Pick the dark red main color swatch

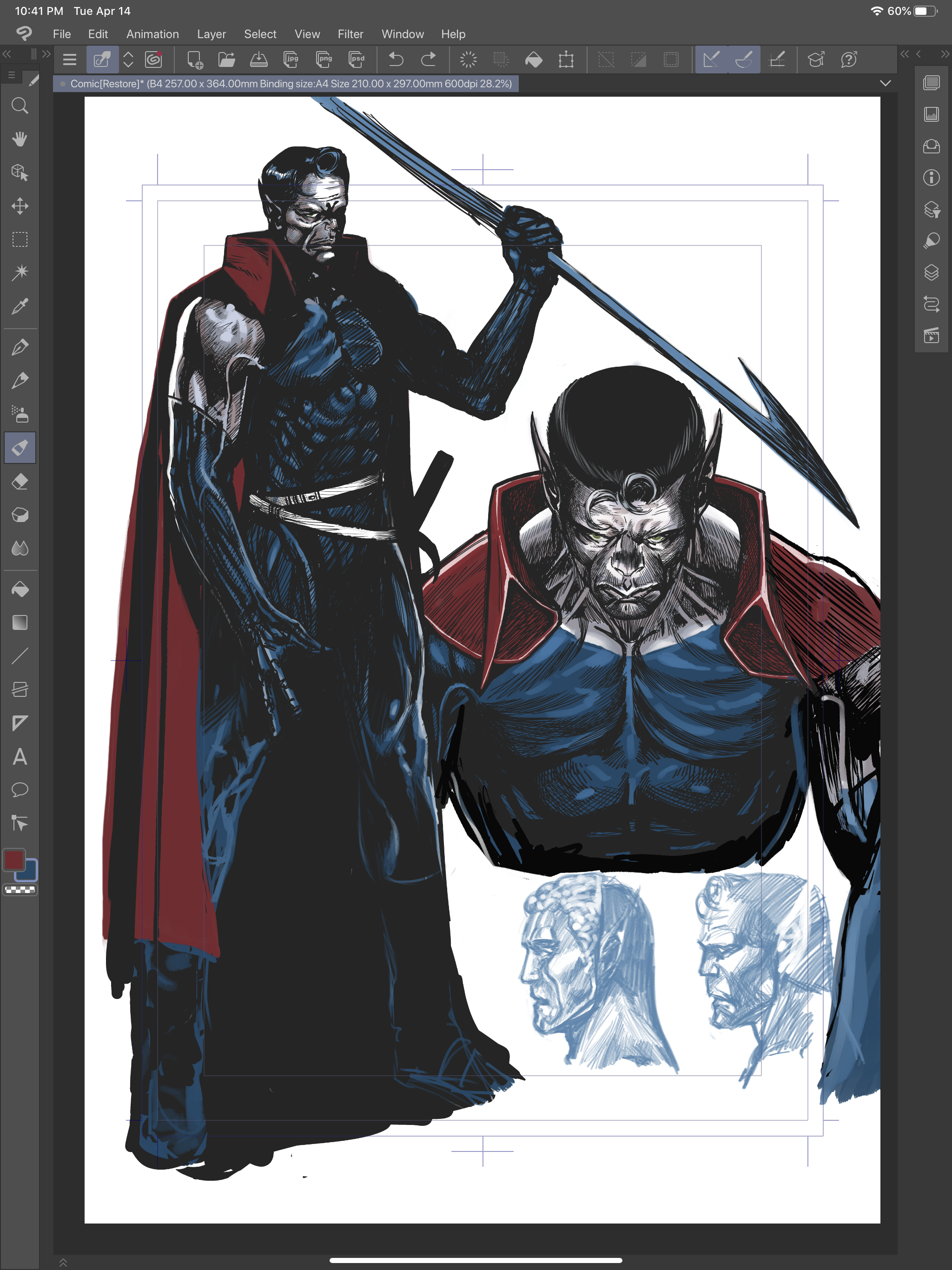(x=14, y=860)
